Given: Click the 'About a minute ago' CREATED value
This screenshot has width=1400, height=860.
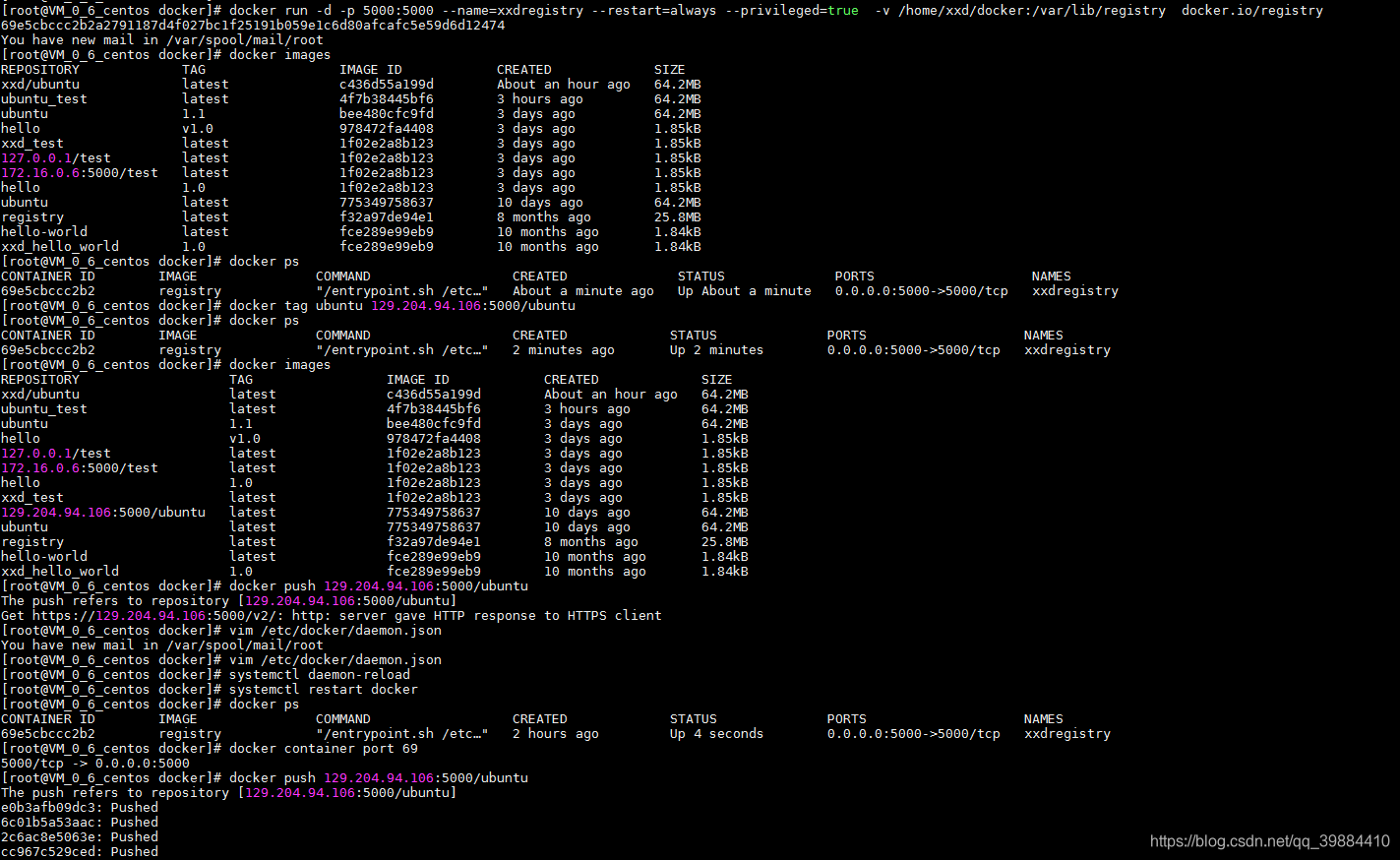Looking at the screenshot, I should (582, 291).
